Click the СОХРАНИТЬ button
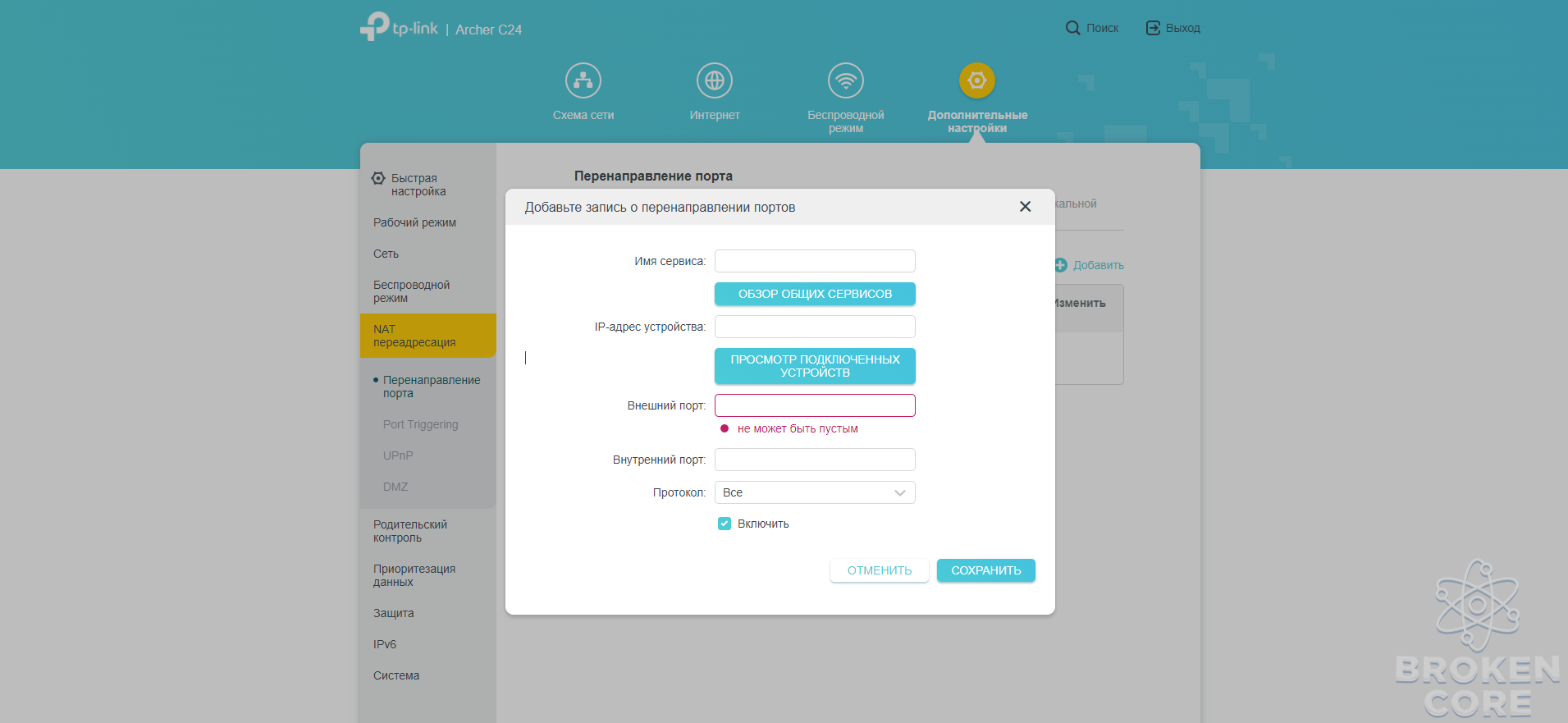 coord(986,570)
